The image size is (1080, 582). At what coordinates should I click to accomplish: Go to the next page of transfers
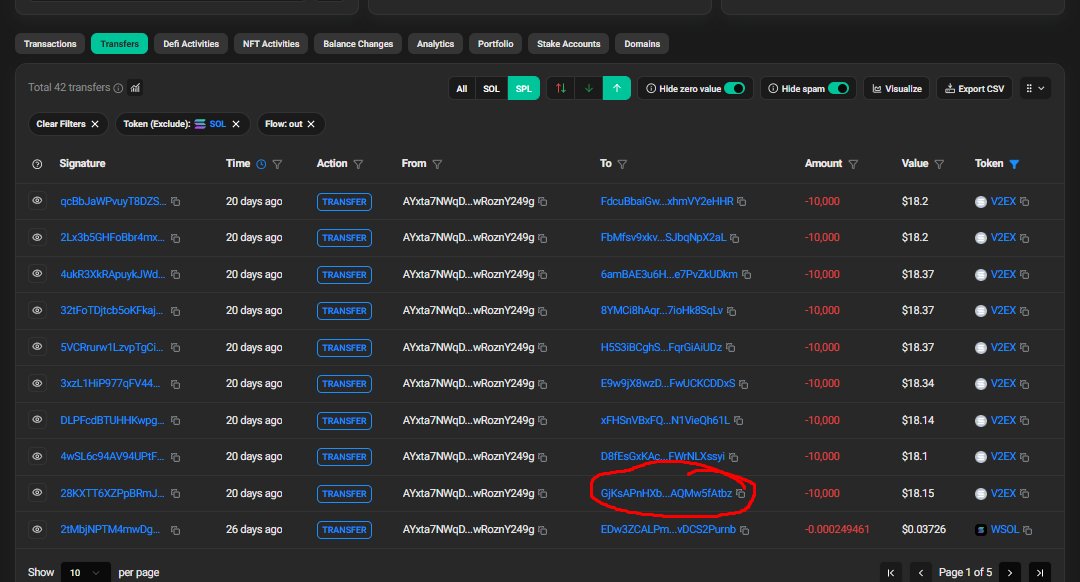[1010, 572]
